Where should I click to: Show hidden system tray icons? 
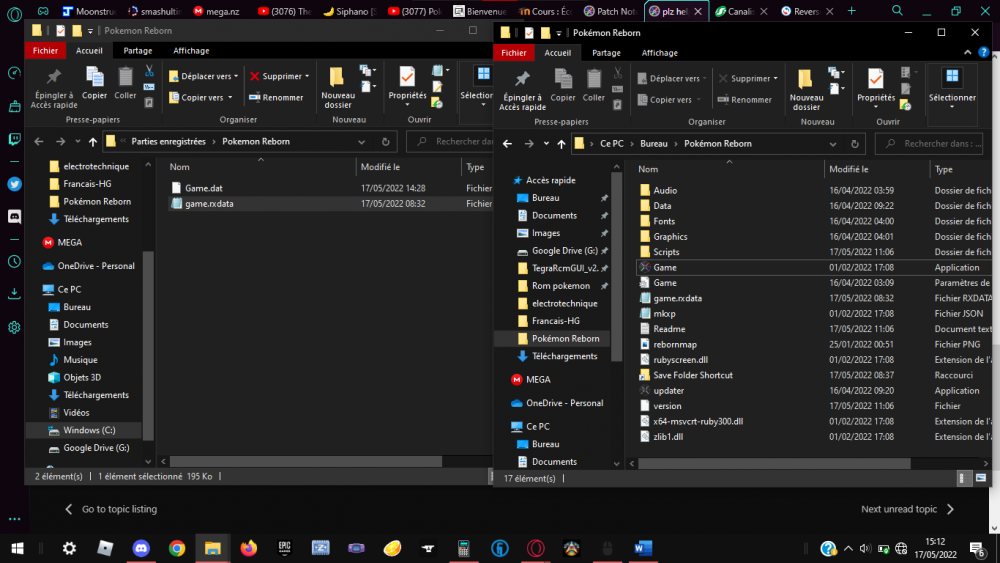pos(848,548)
